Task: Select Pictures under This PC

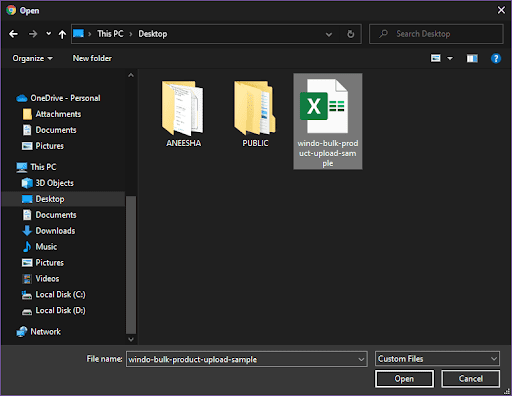Action: click(x=43, y=263)
